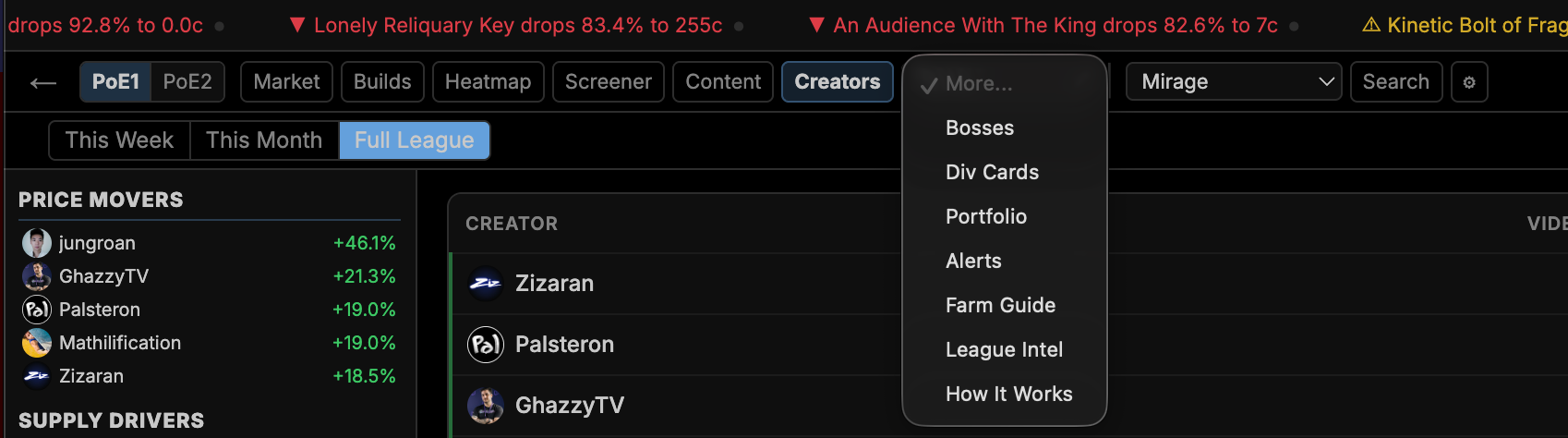Click GhazzyTV's avatar in Price Movers
This screenshot has height=438, width=1568.
(x=37, y=276)
